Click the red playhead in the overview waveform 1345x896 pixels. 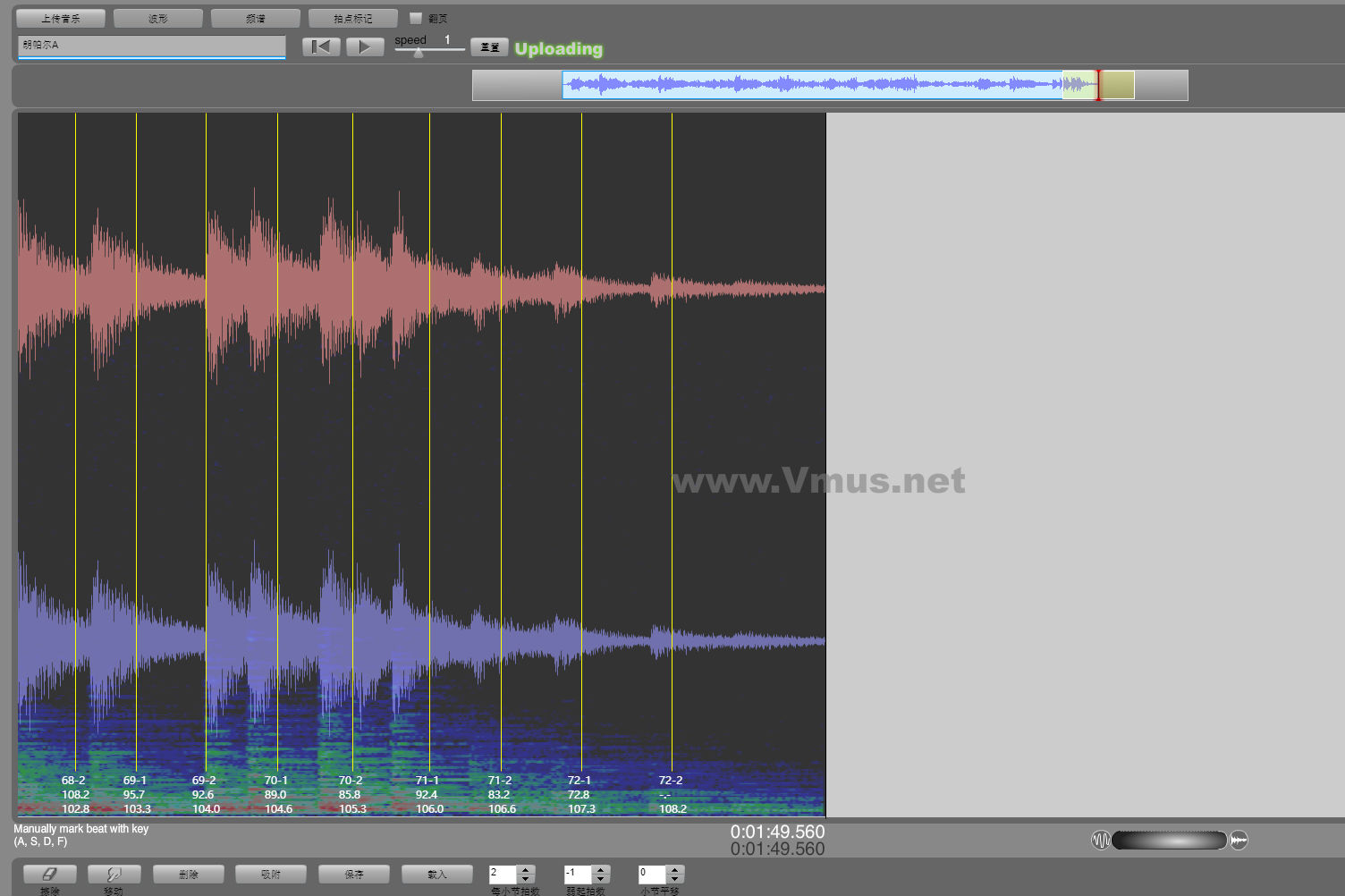click(1098, 85)
